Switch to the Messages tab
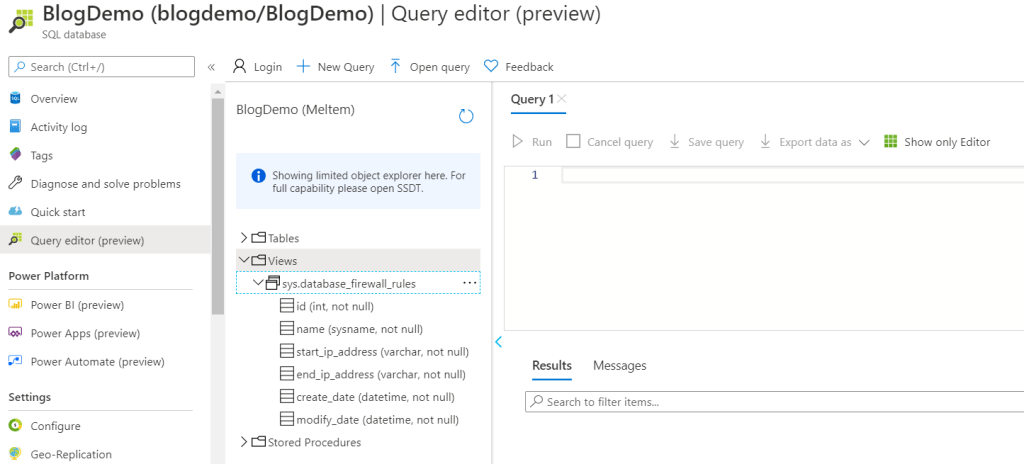 pyautogui.click(x=619, y=366)
